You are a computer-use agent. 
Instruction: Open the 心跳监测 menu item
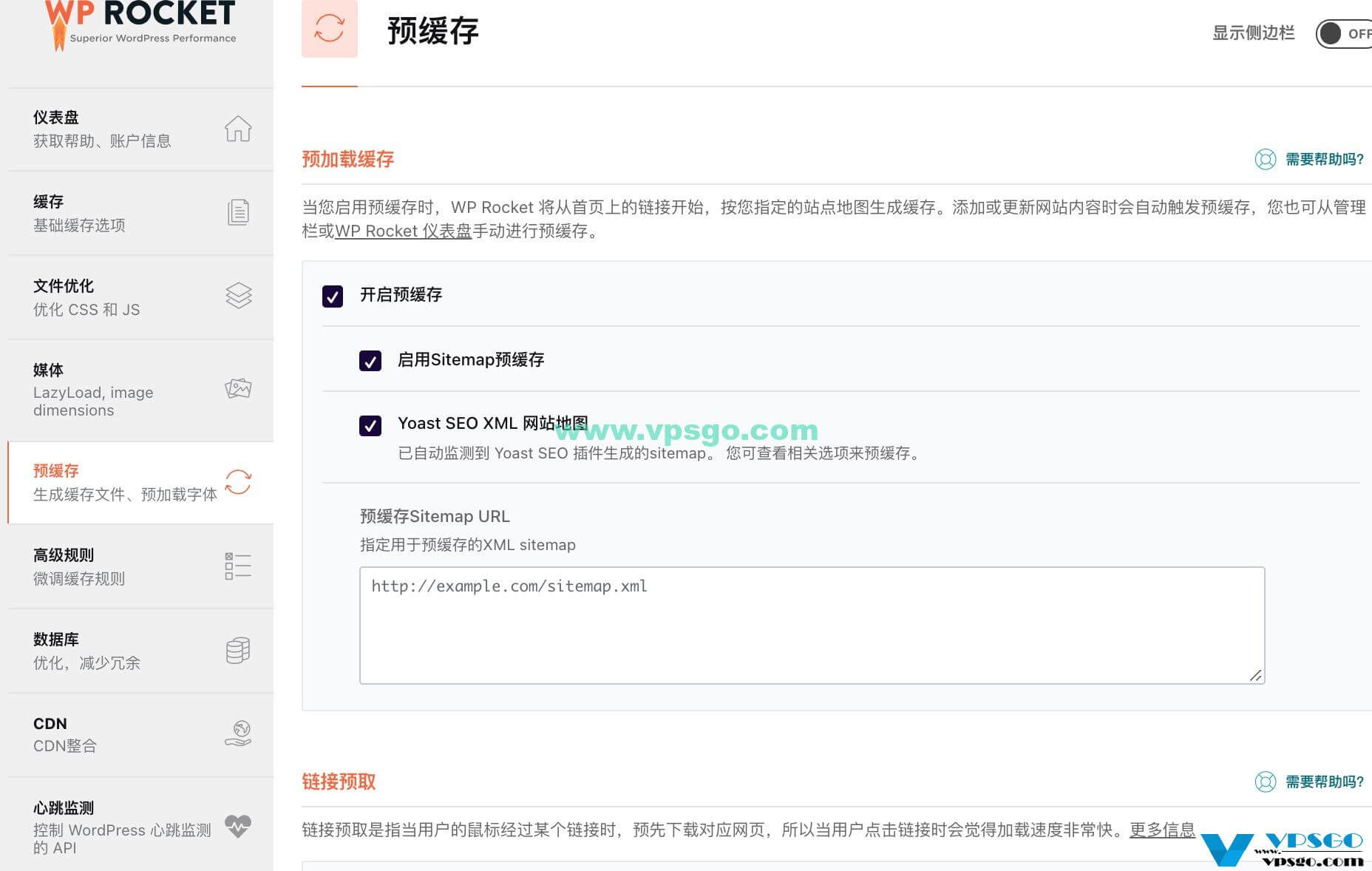pos(140,826)
